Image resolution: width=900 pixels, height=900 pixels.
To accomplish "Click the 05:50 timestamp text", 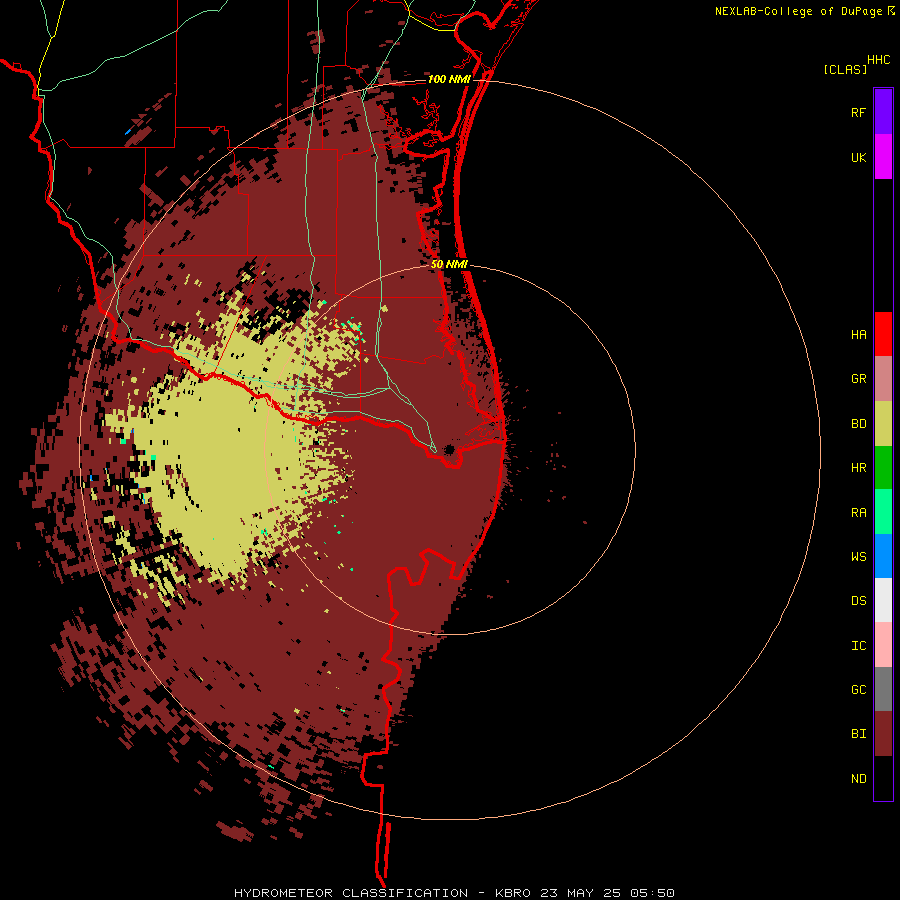I will point(652,893).
